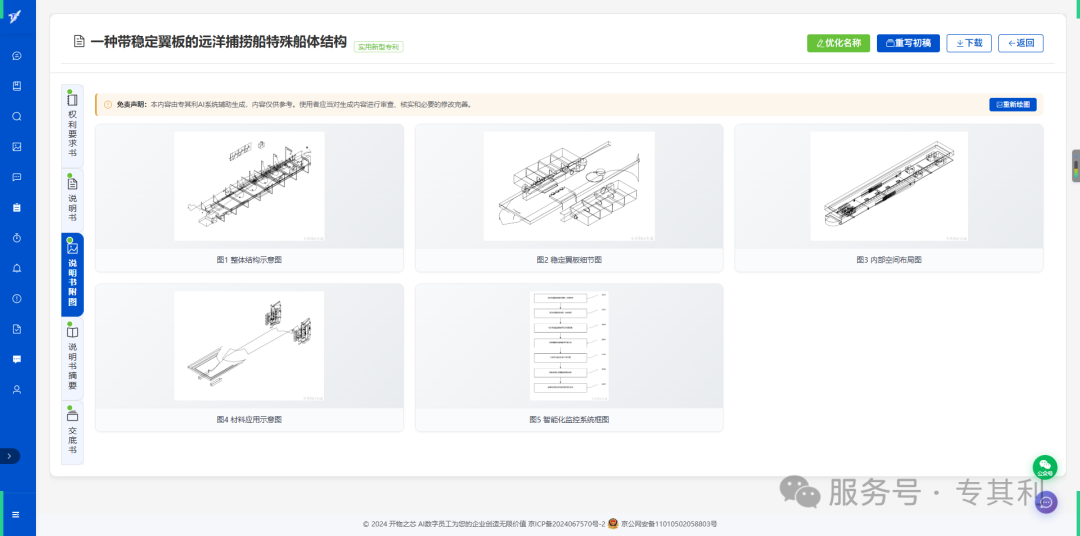Open the stopwatch timer icon in sidebar
The width and height of the screenshot is (1080, 536).
[x=17, y=238]
